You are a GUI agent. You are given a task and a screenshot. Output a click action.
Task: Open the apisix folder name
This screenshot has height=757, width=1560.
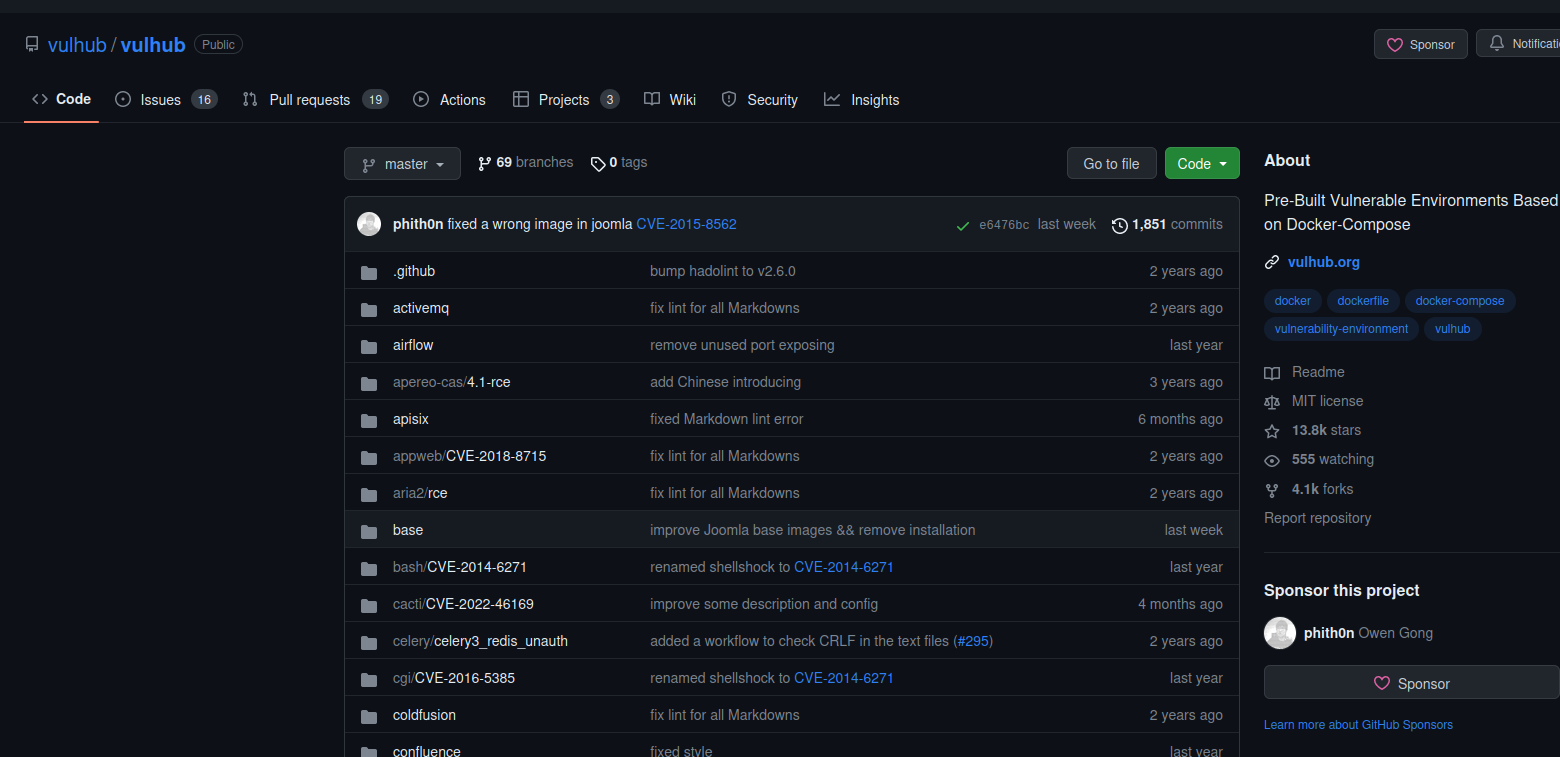pyautogui.click(x=411, y=419)
